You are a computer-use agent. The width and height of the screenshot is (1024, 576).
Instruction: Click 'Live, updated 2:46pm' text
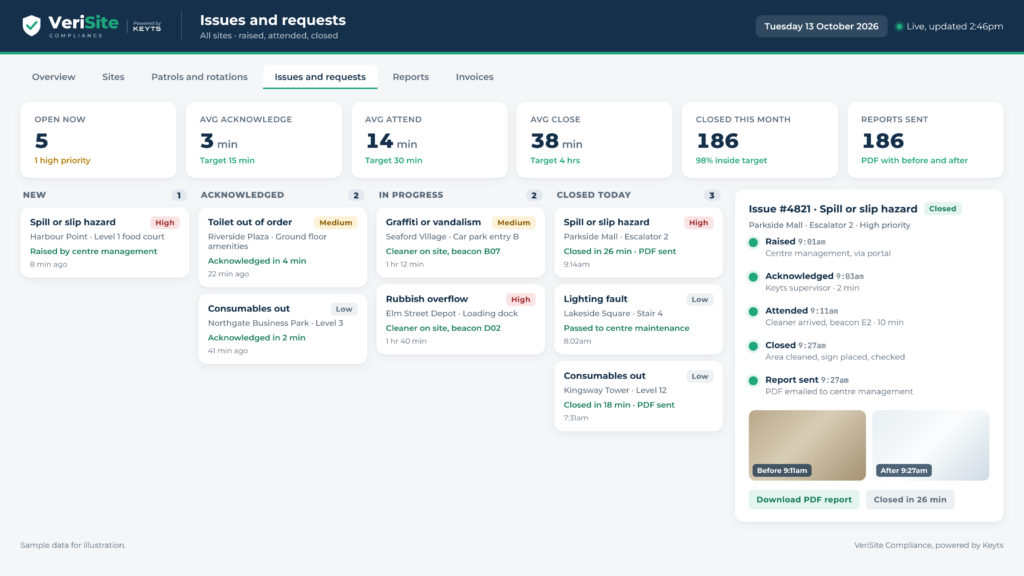point(955,27)
